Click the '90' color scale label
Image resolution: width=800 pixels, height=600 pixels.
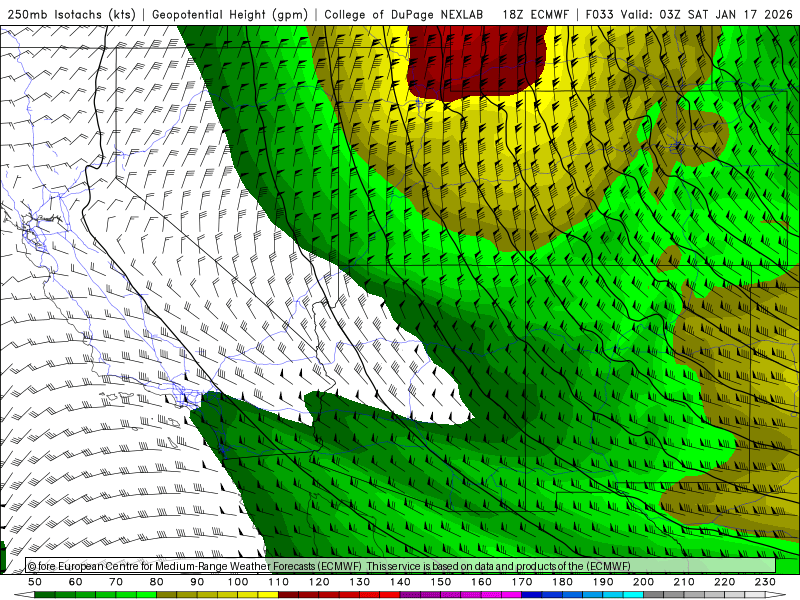click(197, 582)
